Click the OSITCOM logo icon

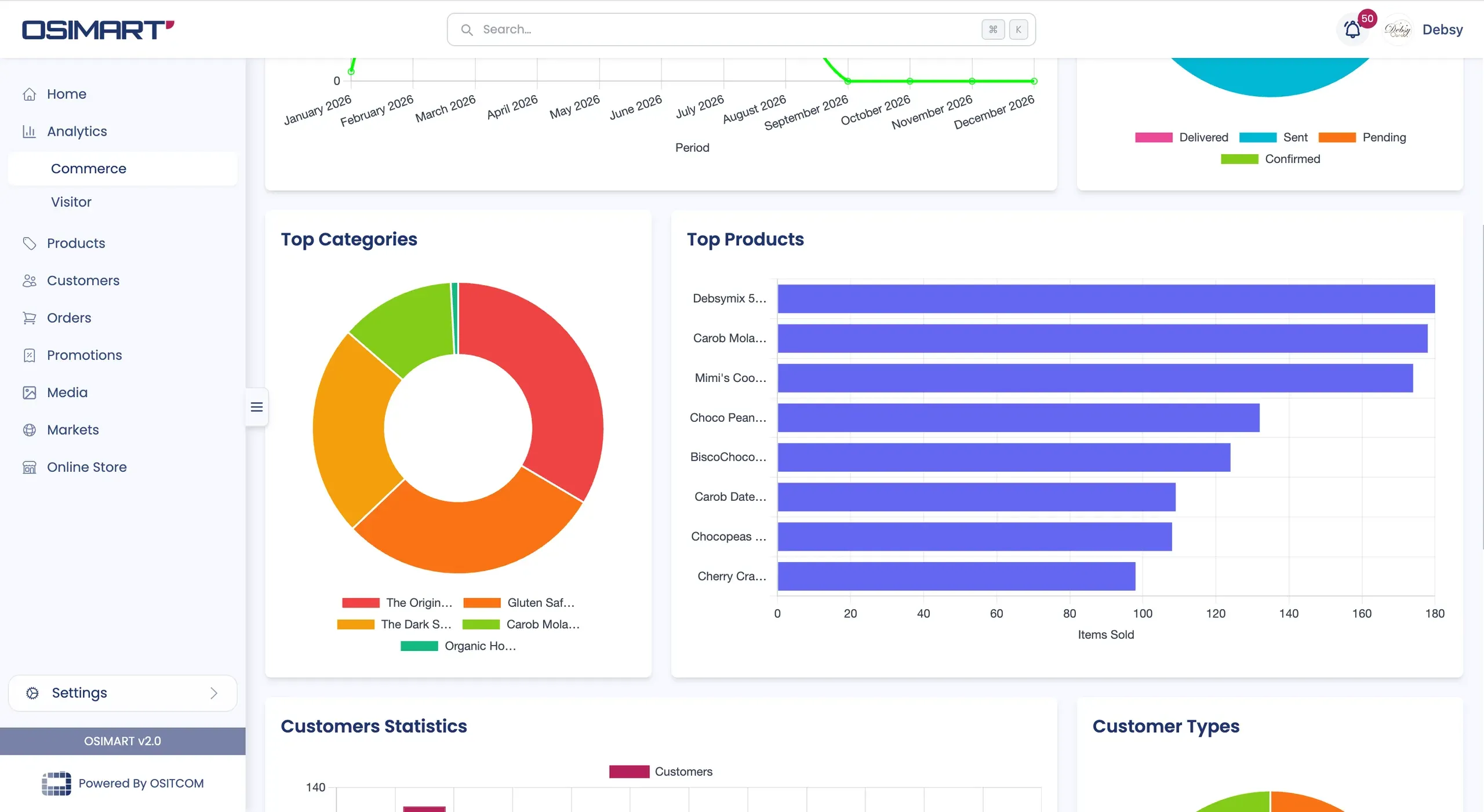[56, 784]
